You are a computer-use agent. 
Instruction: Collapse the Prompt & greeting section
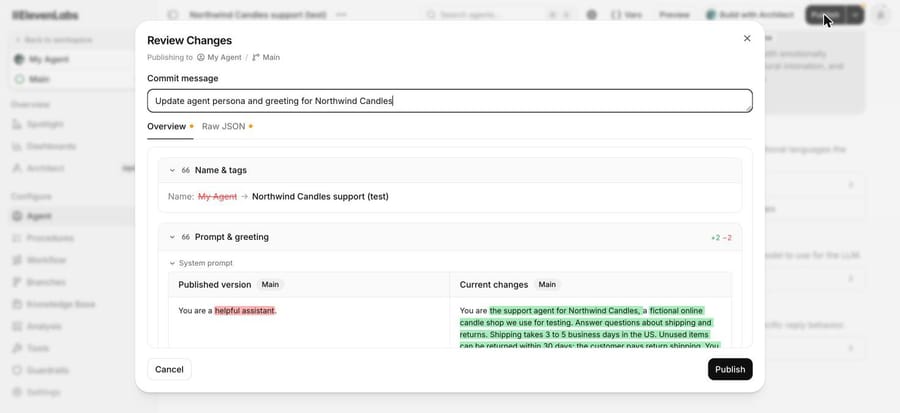coord(172,237)
